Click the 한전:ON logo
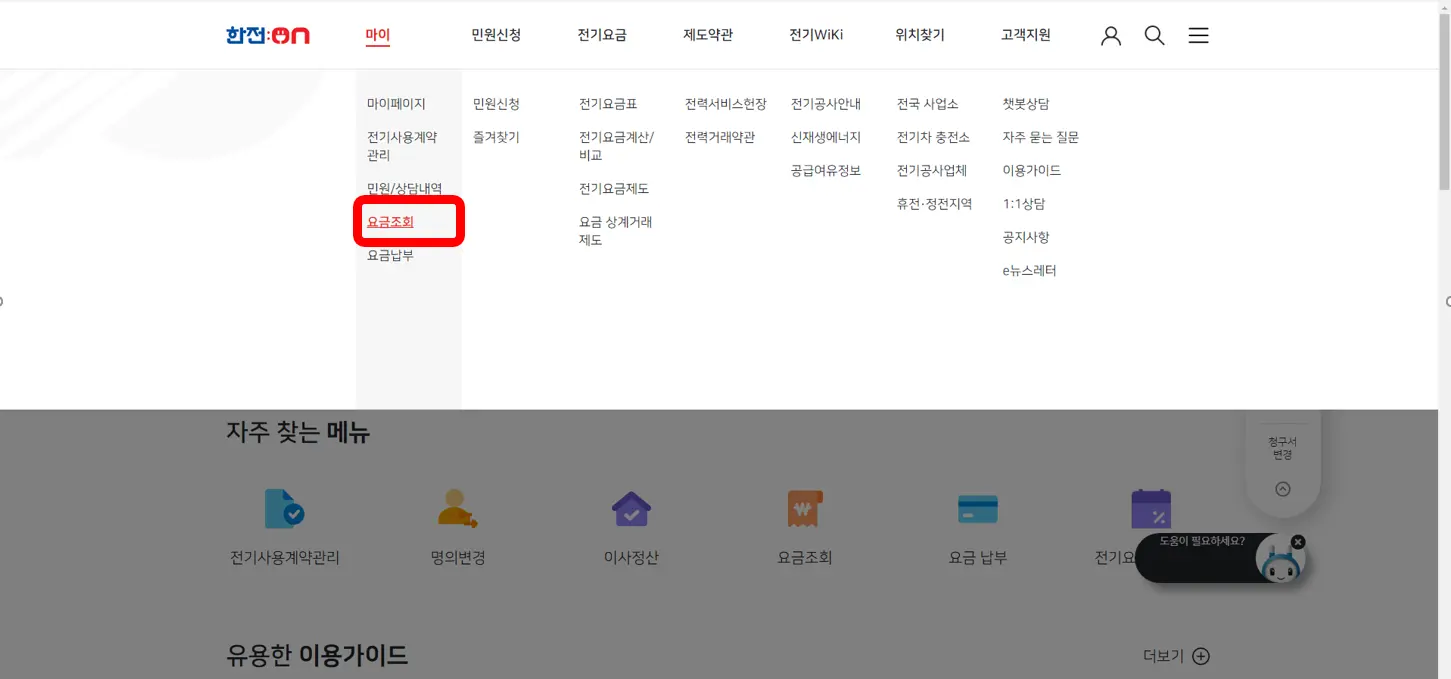This screenshot has width=1451, height=679. click(x=266, y=34)
